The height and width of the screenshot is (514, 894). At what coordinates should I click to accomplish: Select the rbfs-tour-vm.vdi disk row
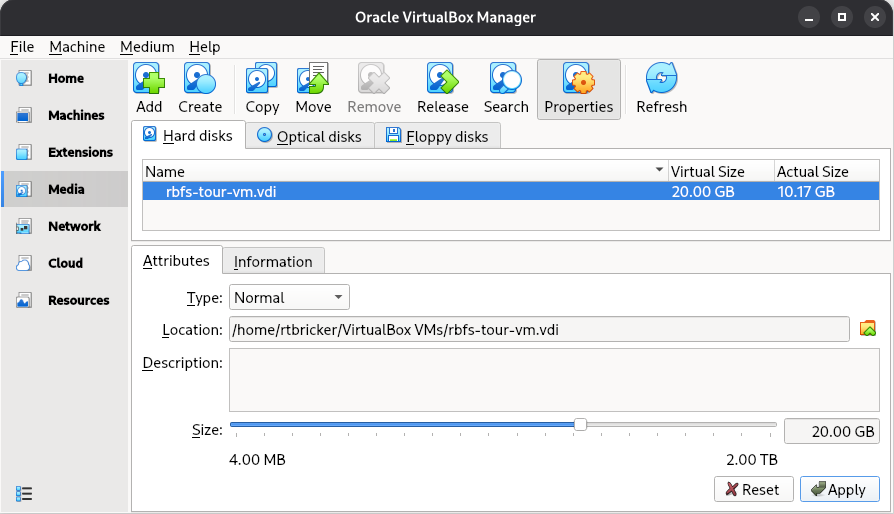pos(511,191)
